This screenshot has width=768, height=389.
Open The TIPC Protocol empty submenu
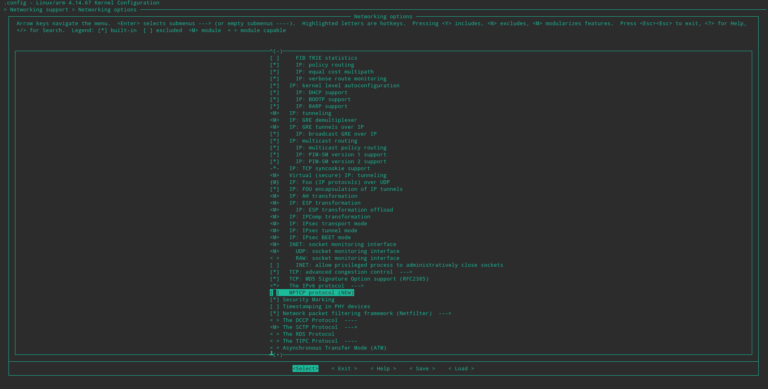313,340
